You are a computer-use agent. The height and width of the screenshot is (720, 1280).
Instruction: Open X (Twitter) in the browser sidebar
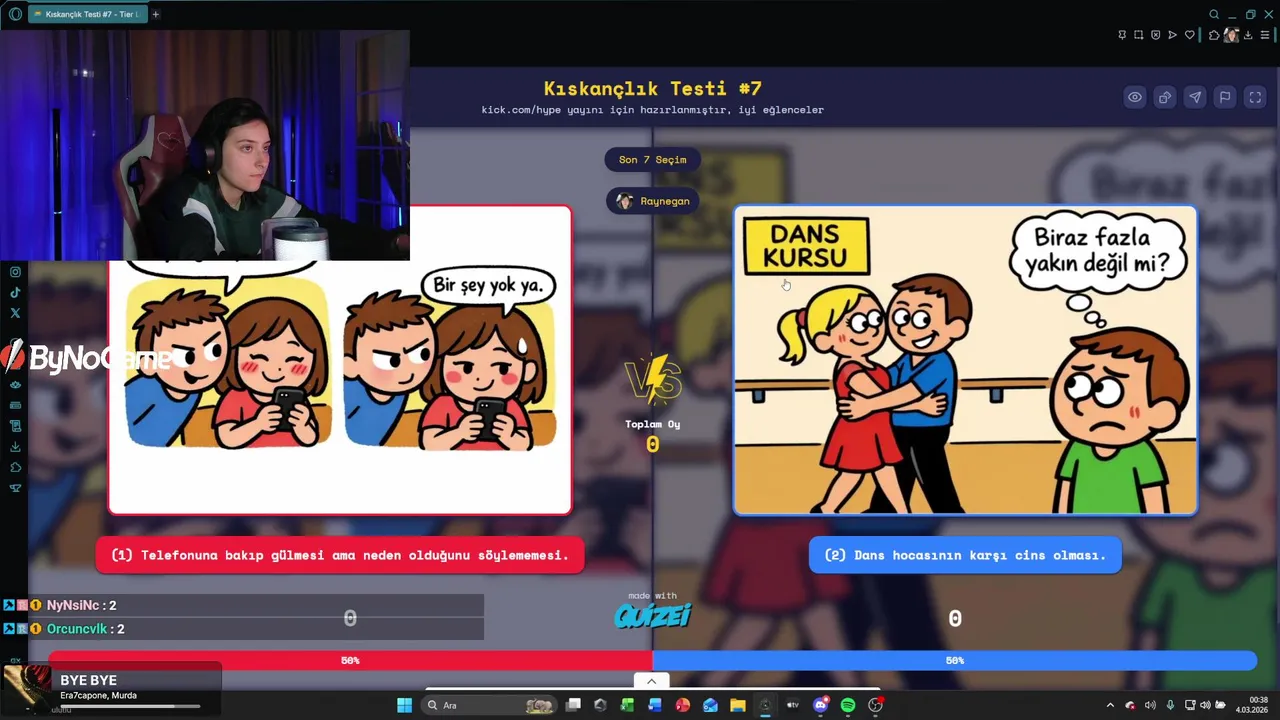pyautogui.click(x=15, y=313)
